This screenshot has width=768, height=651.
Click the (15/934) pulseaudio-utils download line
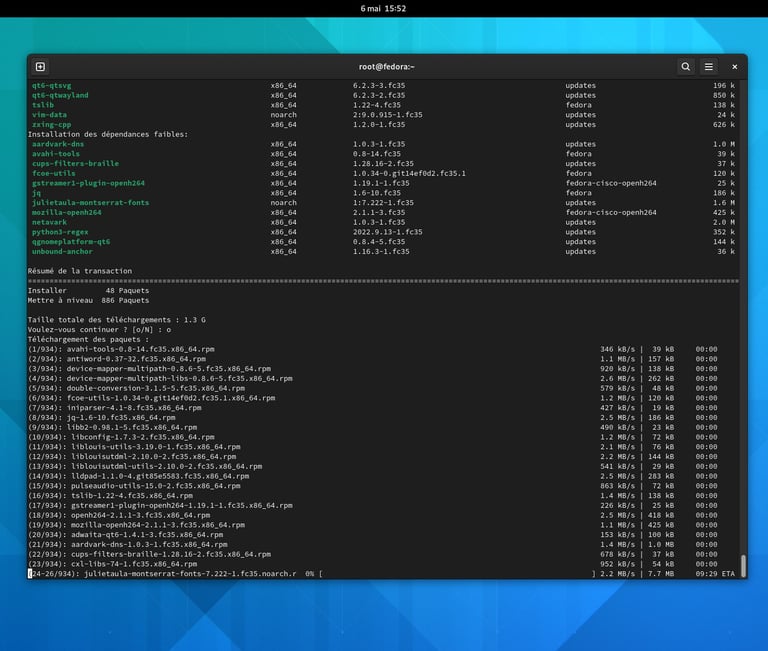coord(372,486)
